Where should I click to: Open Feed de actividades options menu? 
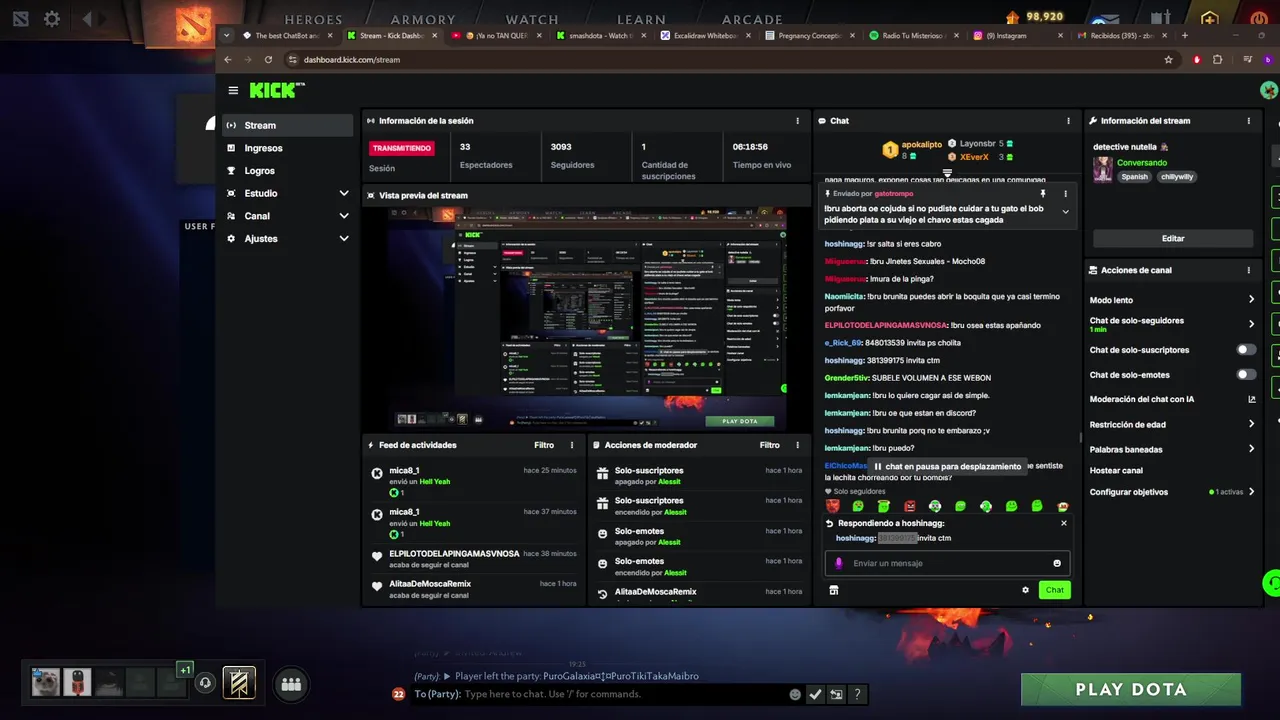(x=572, y=445)
